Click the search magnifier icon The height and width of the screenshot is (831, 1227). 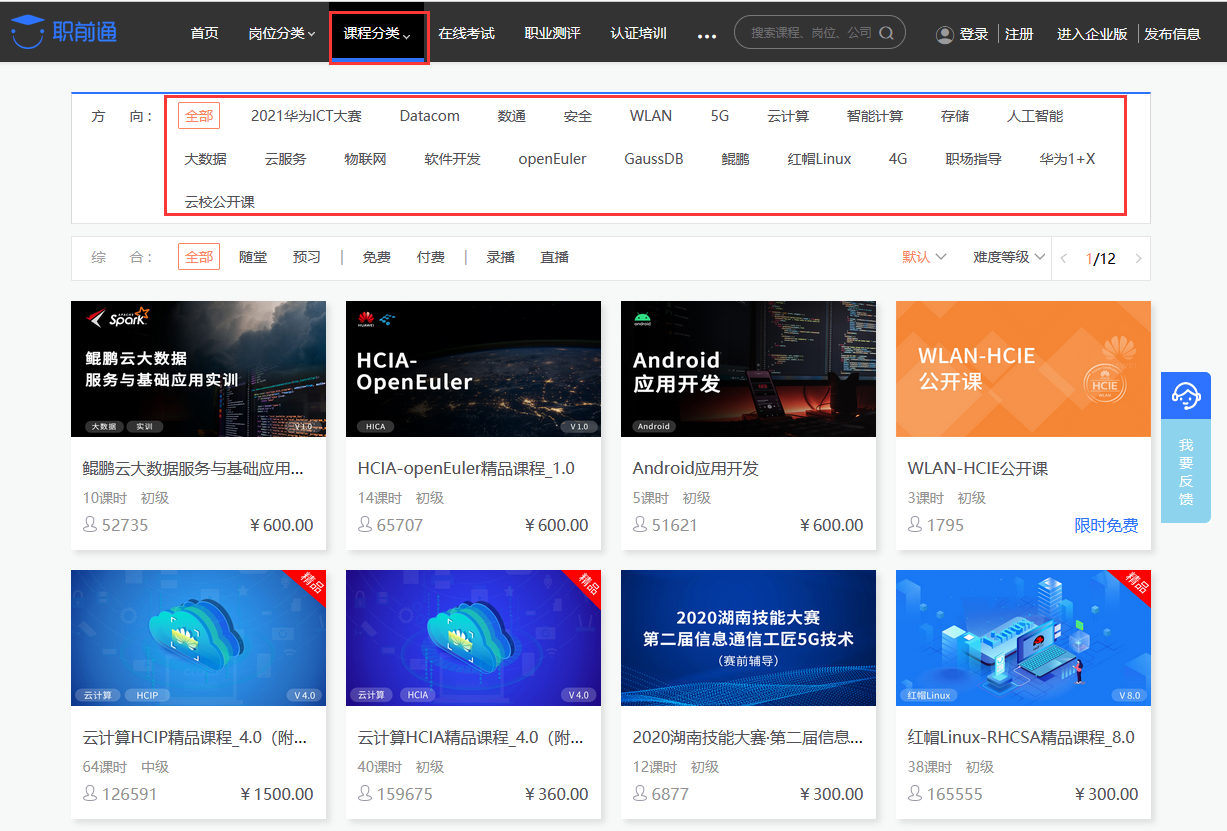click(x=886, y=33)
